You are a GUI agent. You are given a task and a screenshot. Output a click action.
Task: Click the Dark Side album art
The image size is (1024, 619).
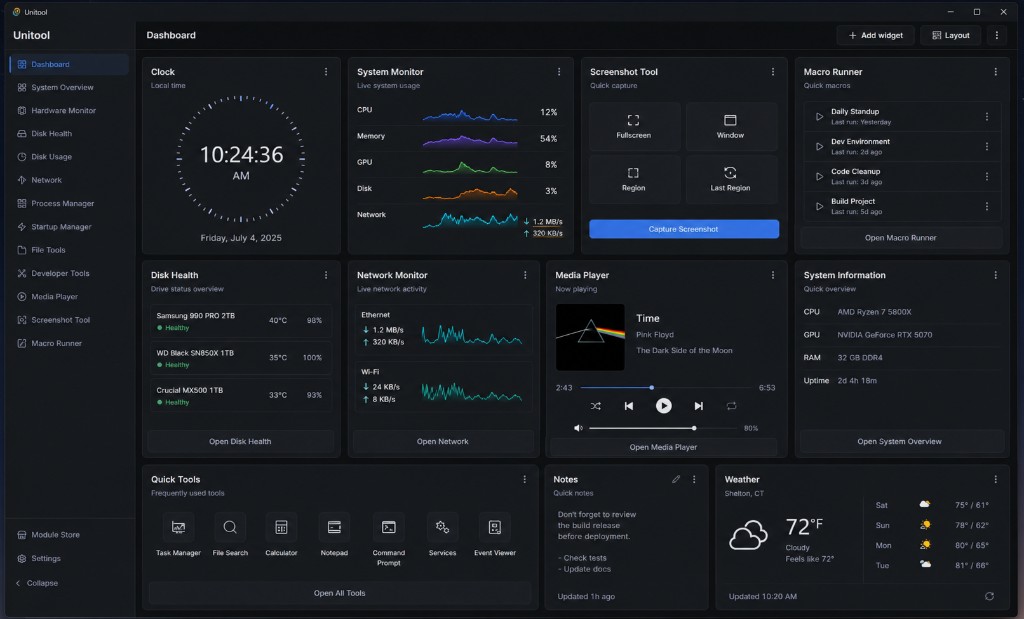tap(590, 337)
